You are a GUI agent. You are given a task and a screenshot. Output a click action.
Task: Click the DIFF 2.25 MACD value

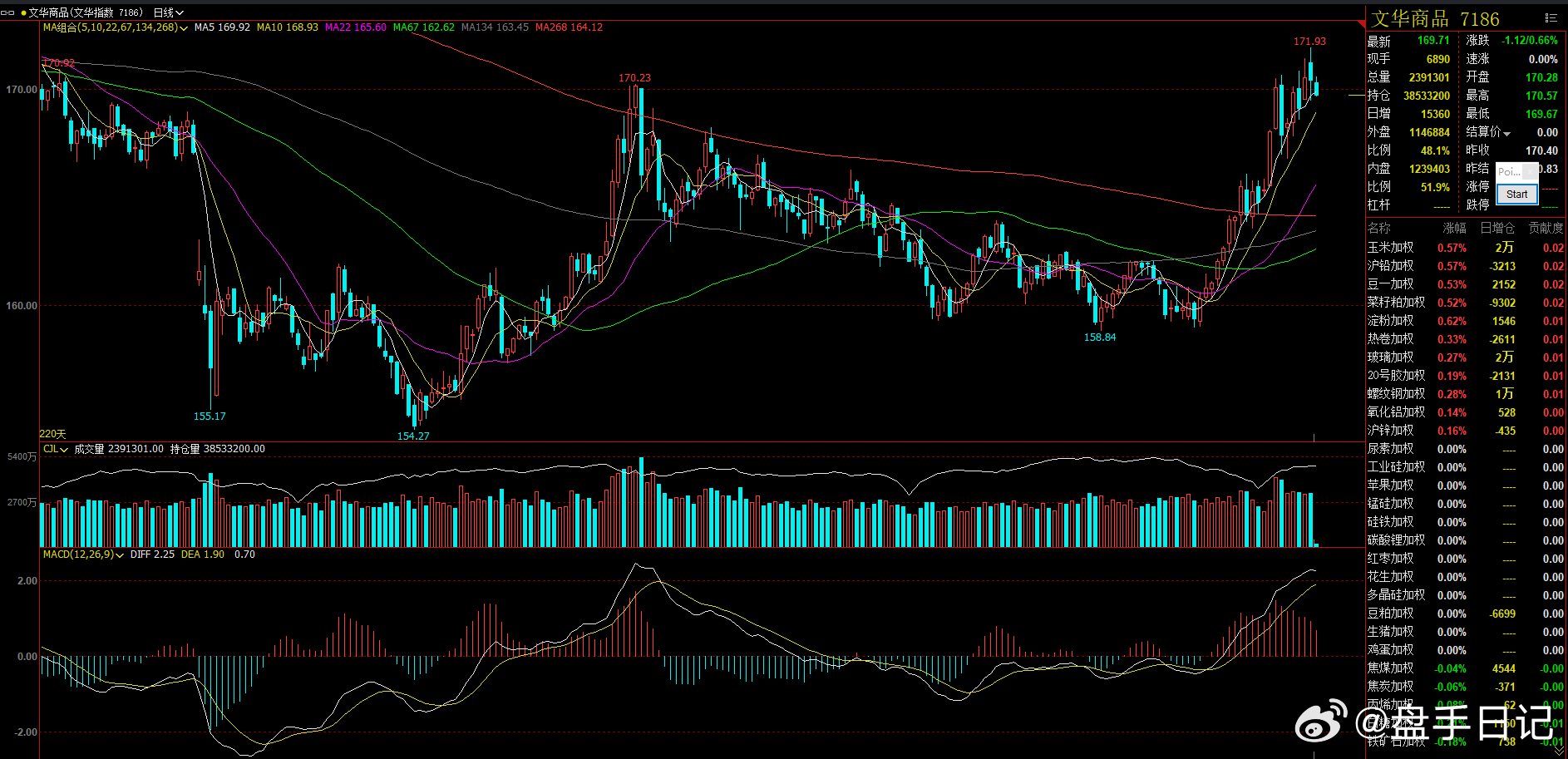coord(152,554)
